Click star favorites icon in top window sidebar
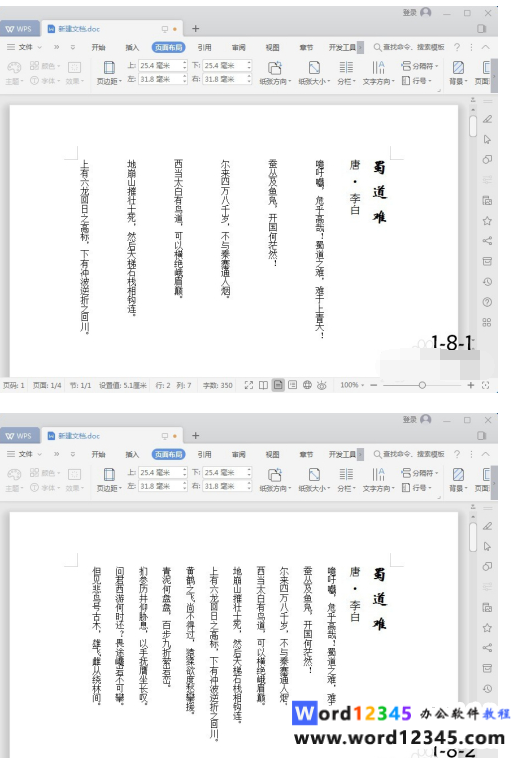 pos(487,221)
